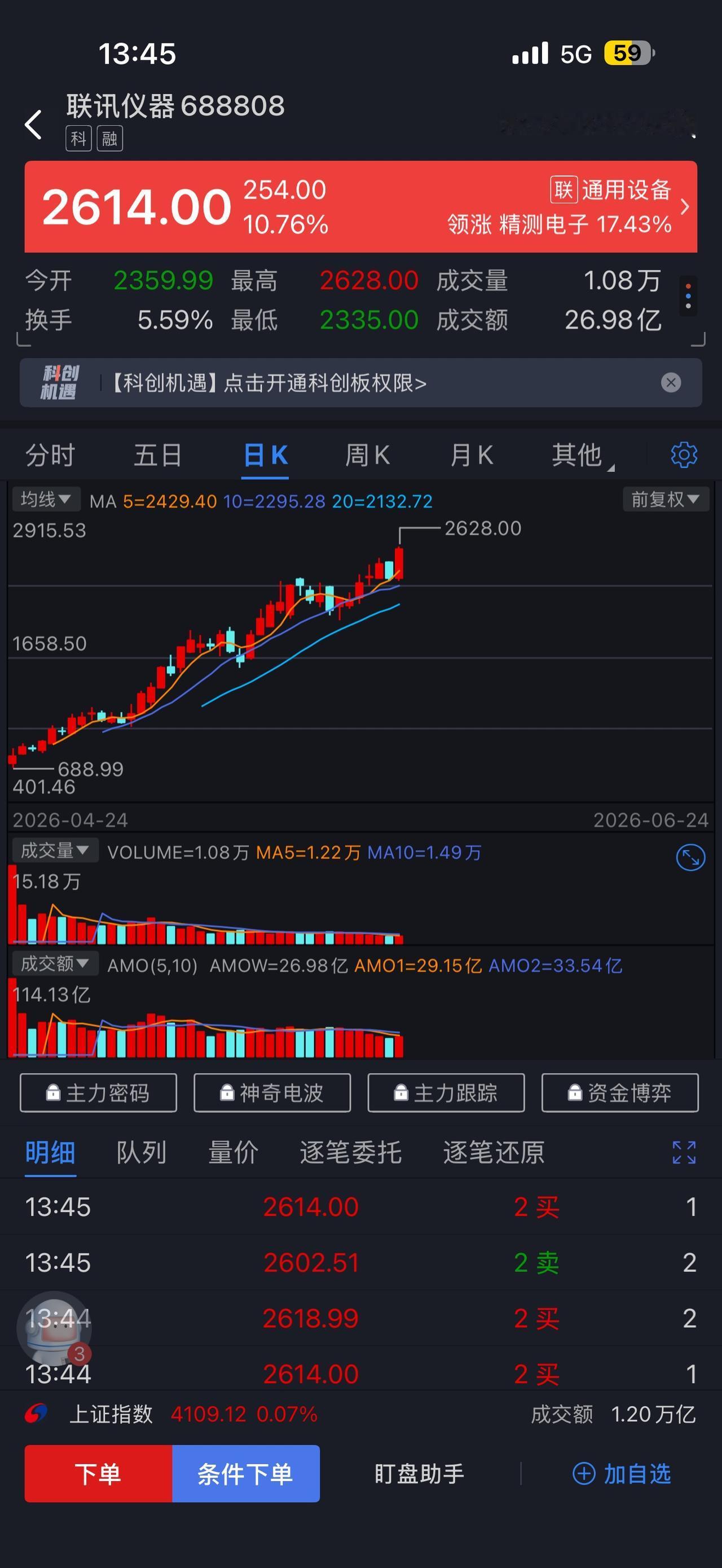Tap the 2618.99 trade row
Image resolution: width=722 pixels, height=1568 pixels.
pyautogui.click(x=361, y=1318)
